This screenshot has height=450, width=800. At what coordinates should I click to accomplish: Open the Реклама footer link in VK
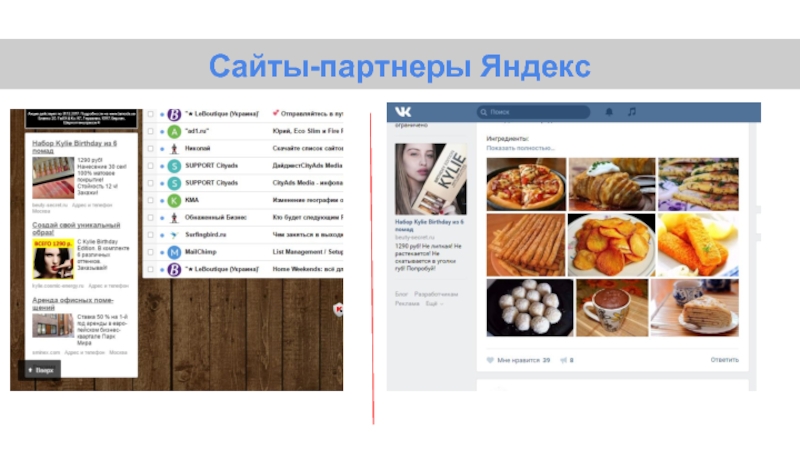[407, 304]
